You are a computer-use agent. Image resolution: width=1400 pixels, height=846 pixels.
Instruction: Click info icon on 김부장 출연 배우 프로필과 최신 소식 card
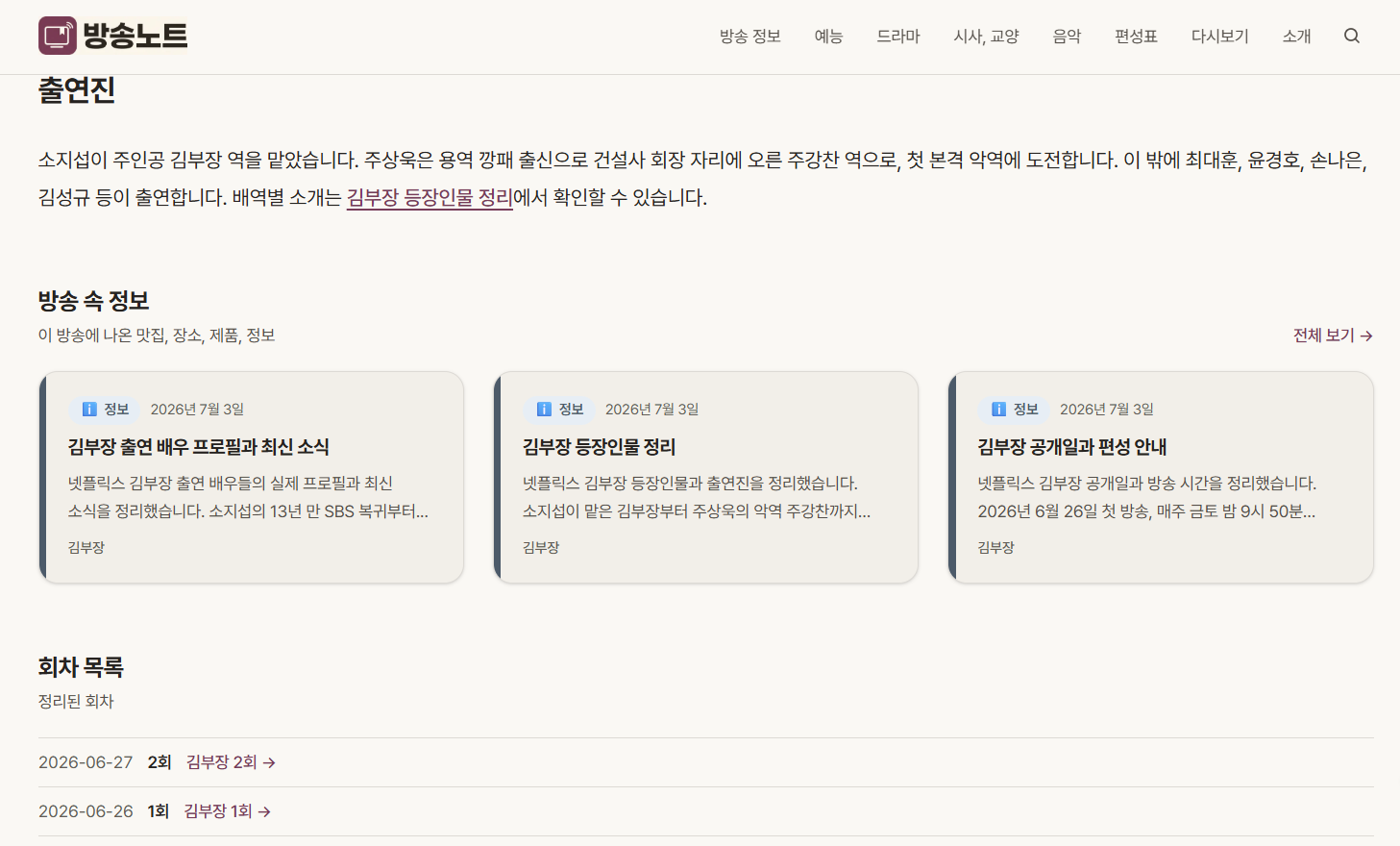click(89, 410)
